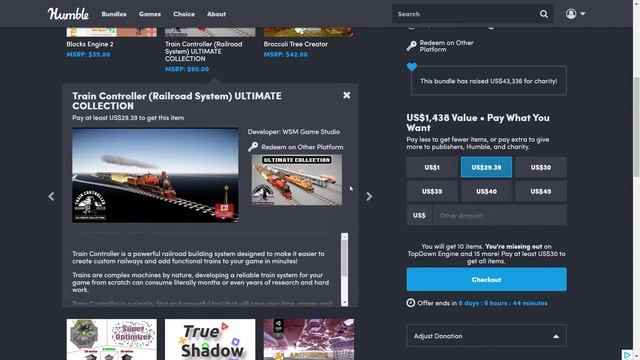This screenshot has height=360, width=640.
Task: Open the Super Optimizer thumbnail
Action: point(111,339)
